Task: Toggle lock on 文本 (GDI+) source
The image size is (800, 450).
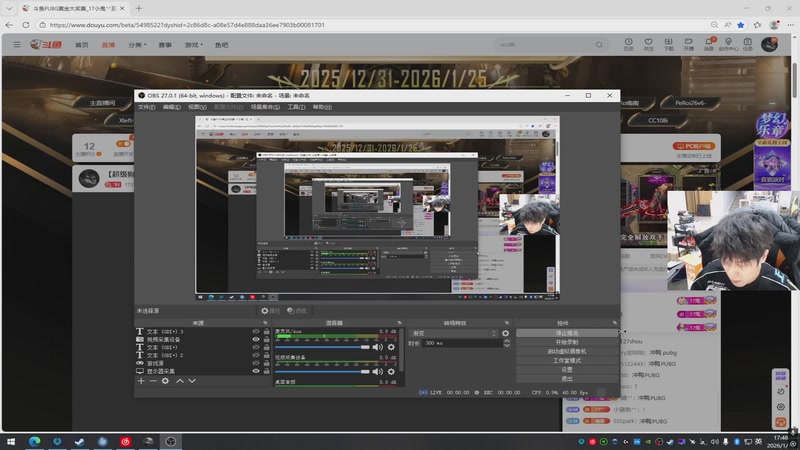Action: pos(266,347)
